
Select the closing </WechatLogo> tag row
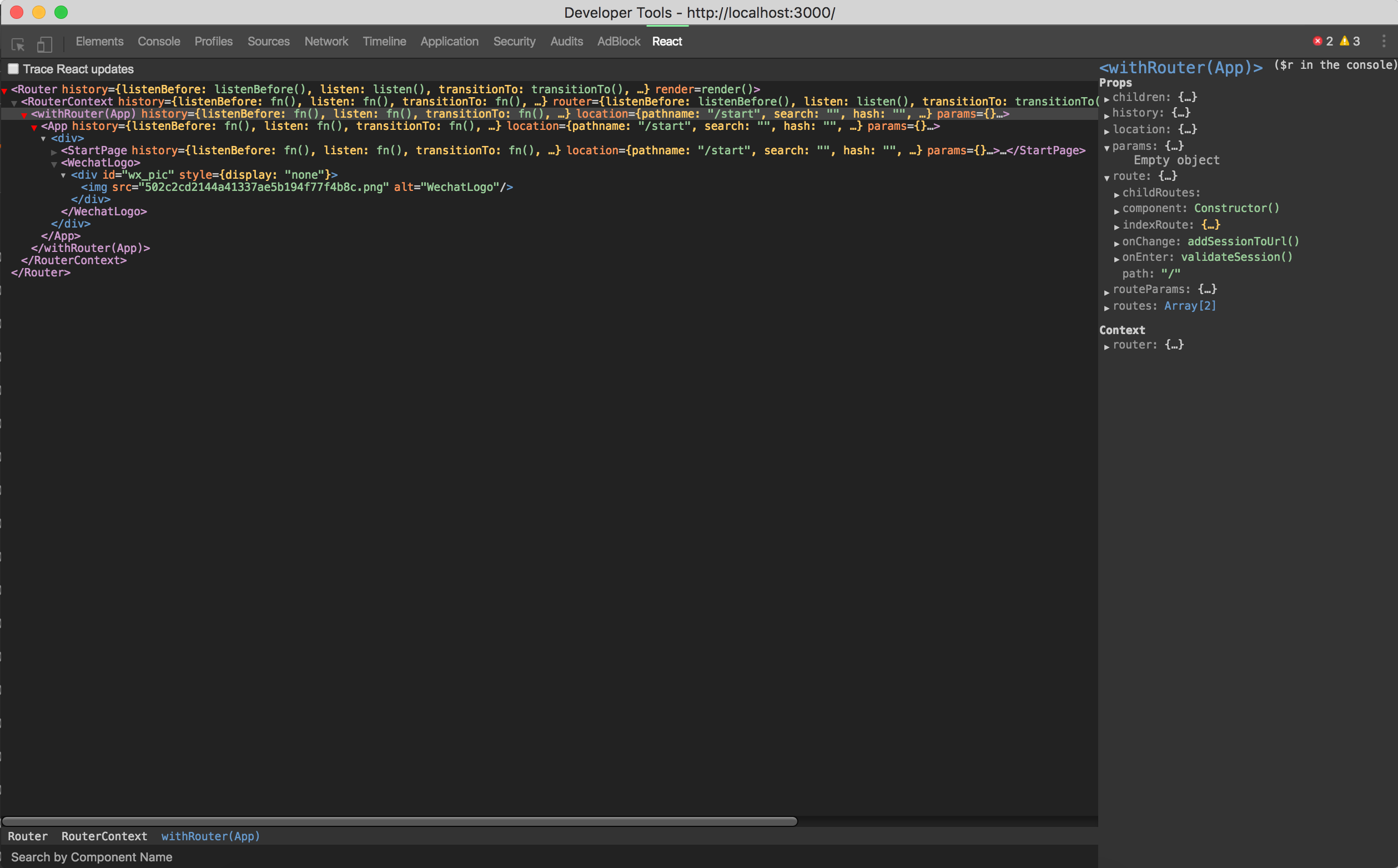pos(104,211)
